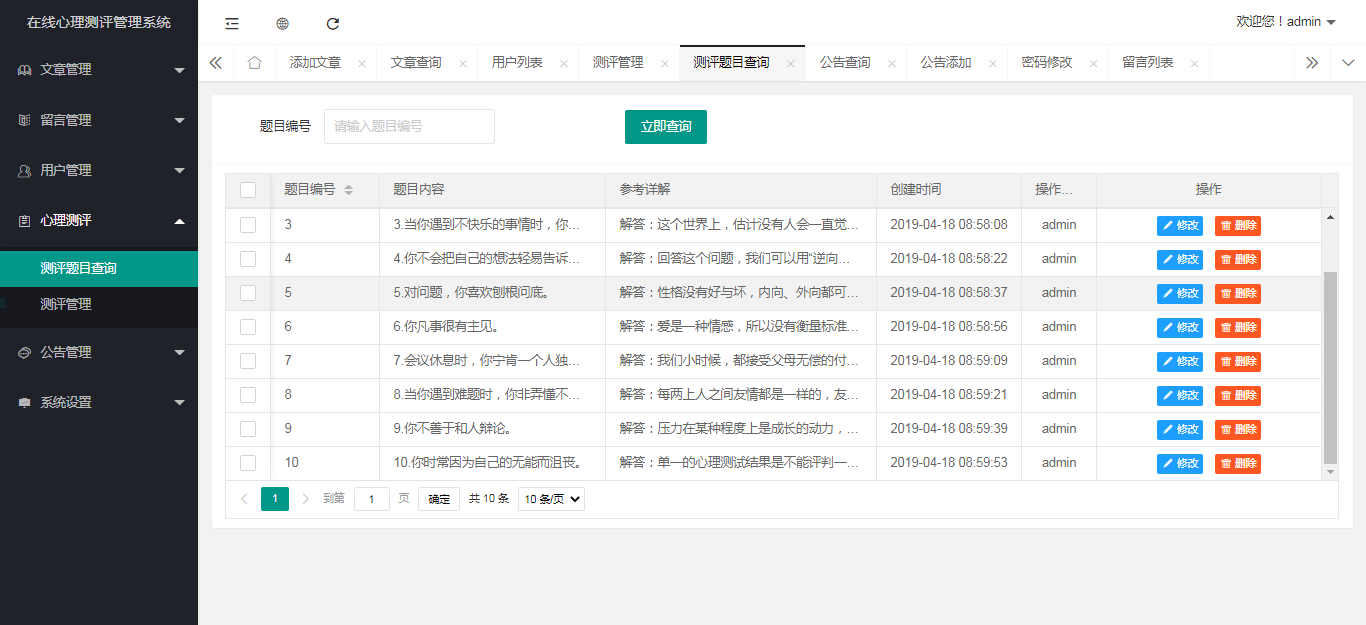Open the admin user dropdown
The width and height of the screenshot is (1366, 625).
pyautogui.click(x=1286, y=22)
